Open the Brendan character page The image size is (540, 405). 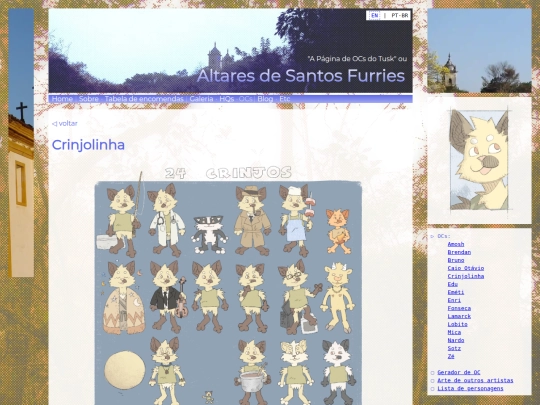[x=459, y=252]
